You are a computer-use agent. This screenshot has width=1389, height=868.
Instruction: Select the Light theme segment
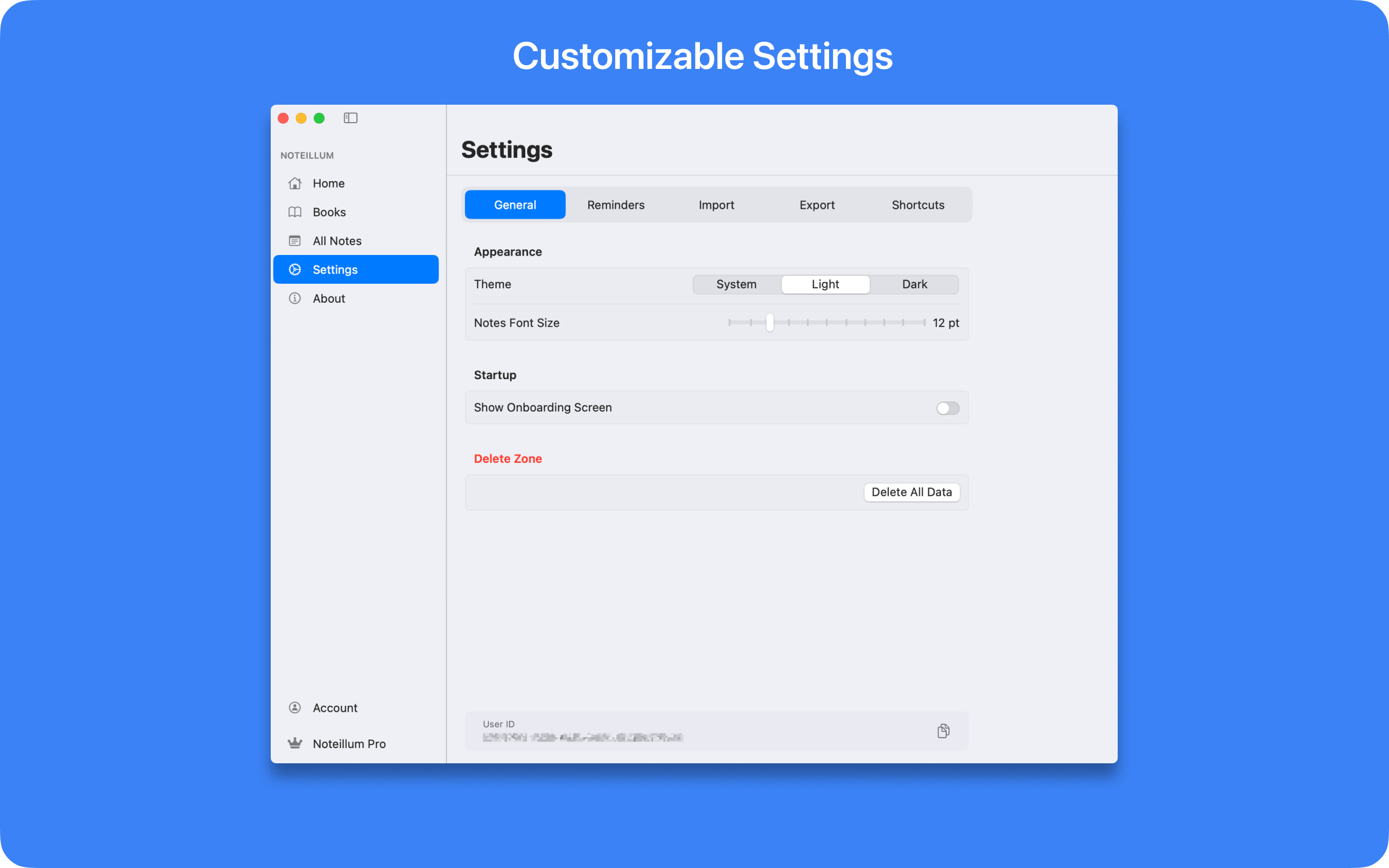click(825, 284)
